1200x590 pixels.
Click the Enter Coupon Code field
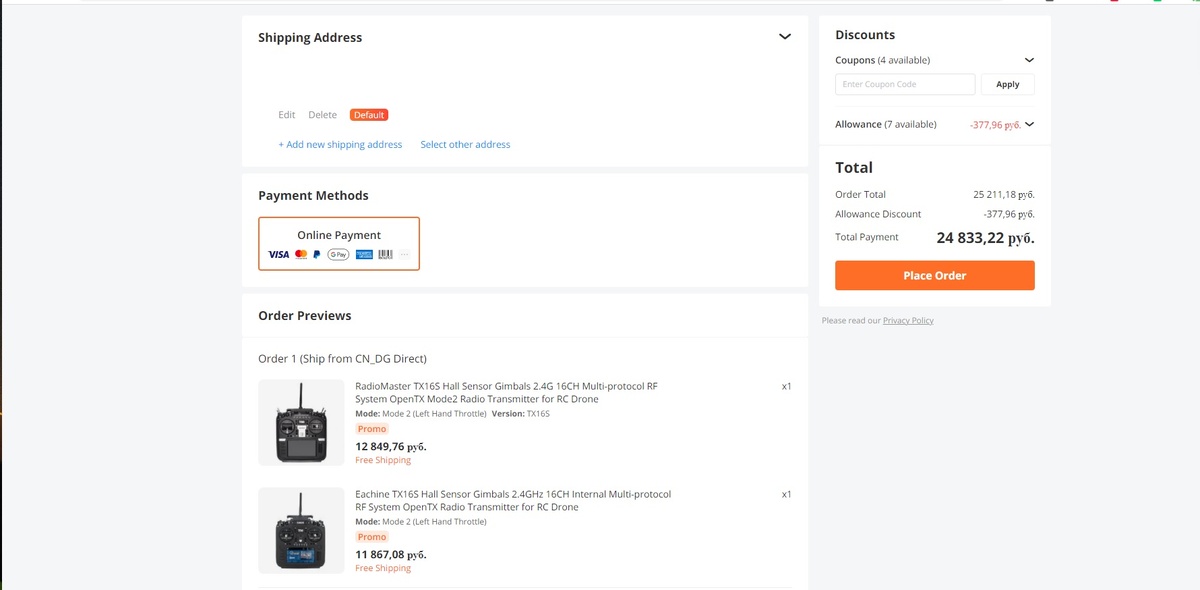pos(905,85)
